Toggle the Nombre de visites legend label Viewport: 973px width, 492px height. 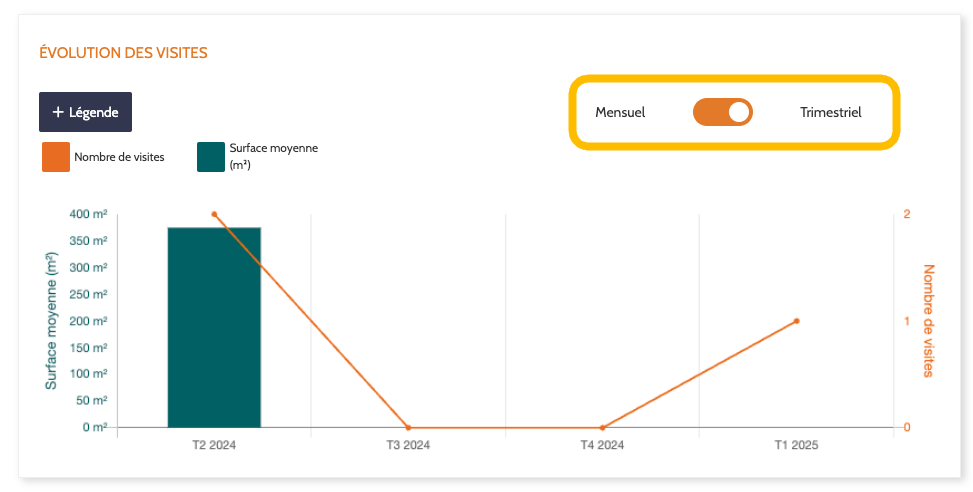pyautogui.click(x=119, y=157)
